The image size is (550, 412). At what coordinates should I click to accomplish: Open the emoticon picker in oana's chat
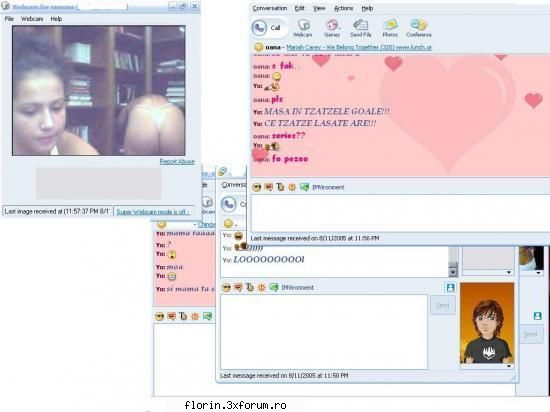click(257, 188)
